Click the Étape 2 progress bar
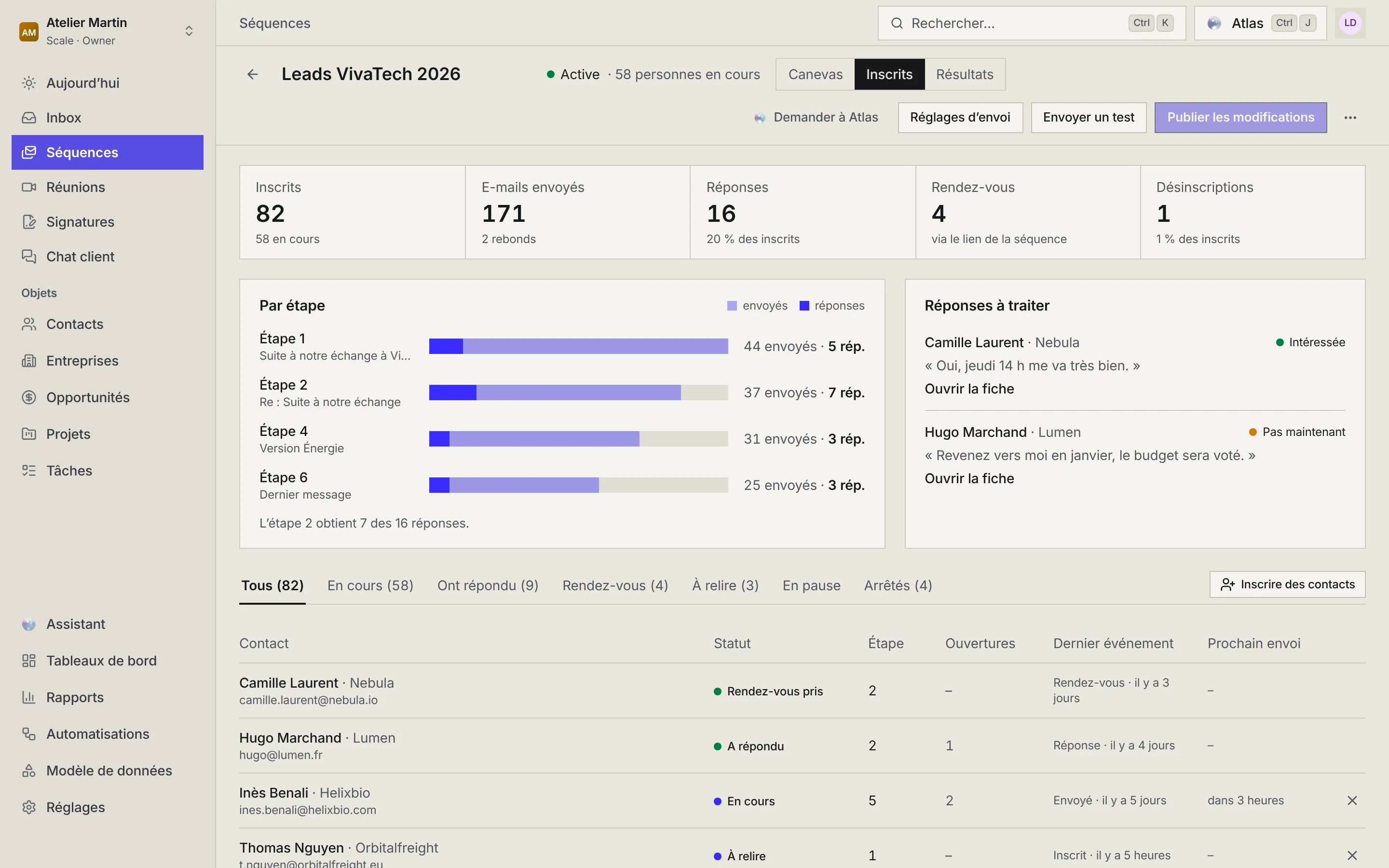 tap(579, 393)
